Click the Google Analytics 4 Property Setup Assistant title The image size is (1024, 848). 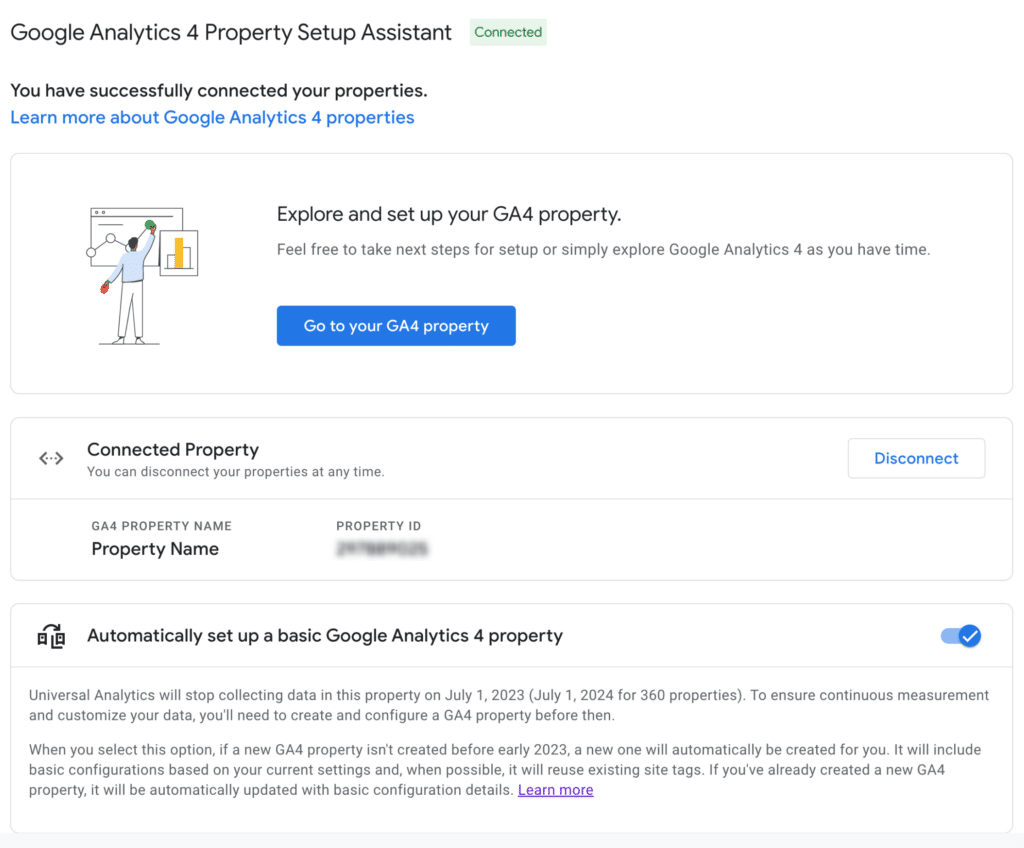coord(230,32)
